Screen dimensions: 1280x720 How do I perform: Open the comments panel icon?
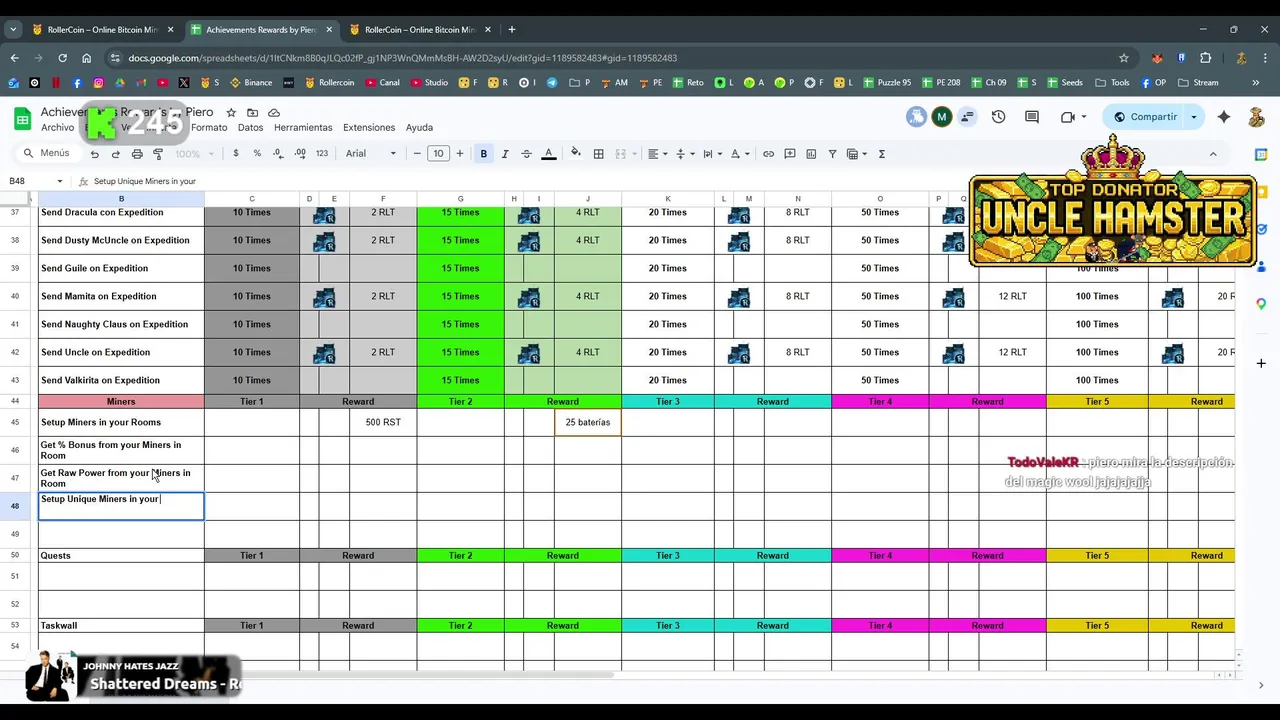click(x=1032, y=117)
